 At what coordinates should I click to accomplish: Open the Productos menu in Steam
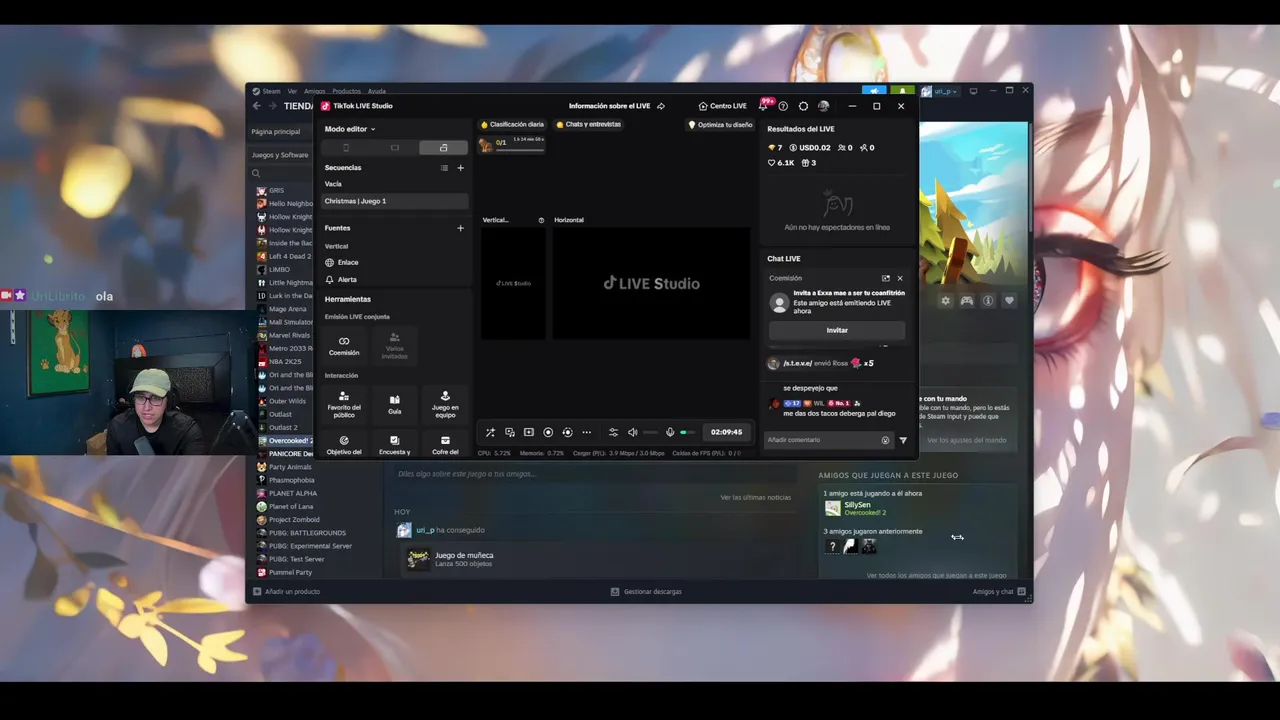click(x=346, y=91)
